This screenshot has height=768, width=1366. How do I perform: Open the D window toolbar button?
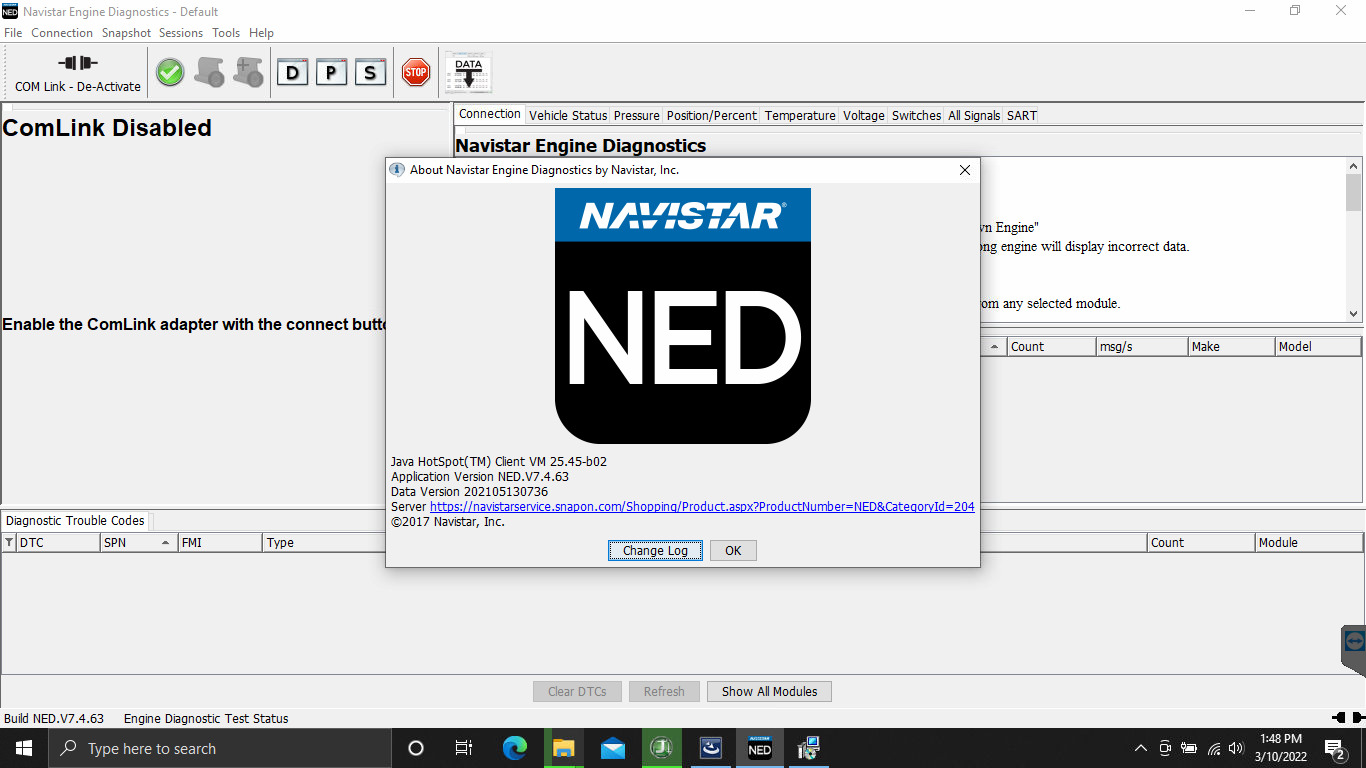tap(292, 72)
